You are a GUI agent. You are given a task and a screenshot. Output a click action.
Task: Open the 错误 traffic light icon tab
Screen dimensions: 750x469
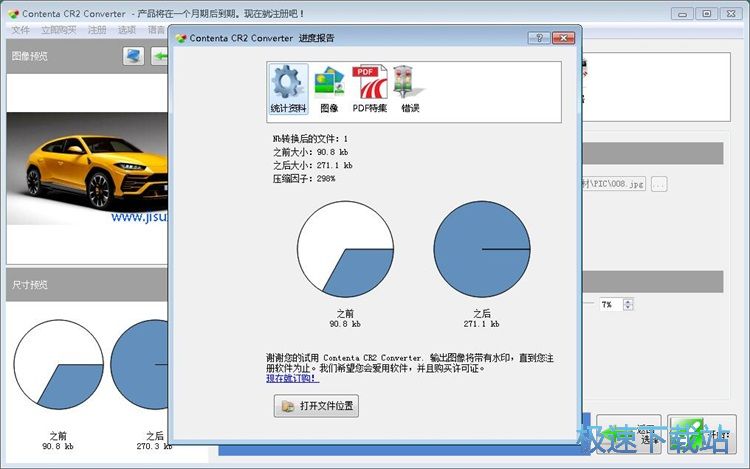[410, 89]
